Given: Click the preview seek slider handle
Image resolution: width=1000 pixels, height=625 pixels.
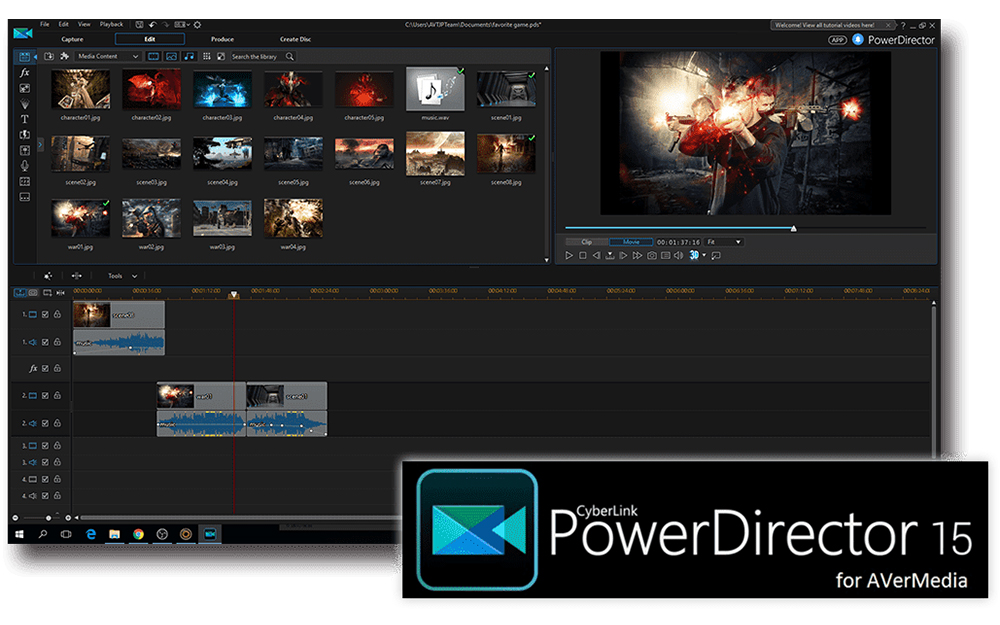Looking at the screenshot, I should (793, 228).
